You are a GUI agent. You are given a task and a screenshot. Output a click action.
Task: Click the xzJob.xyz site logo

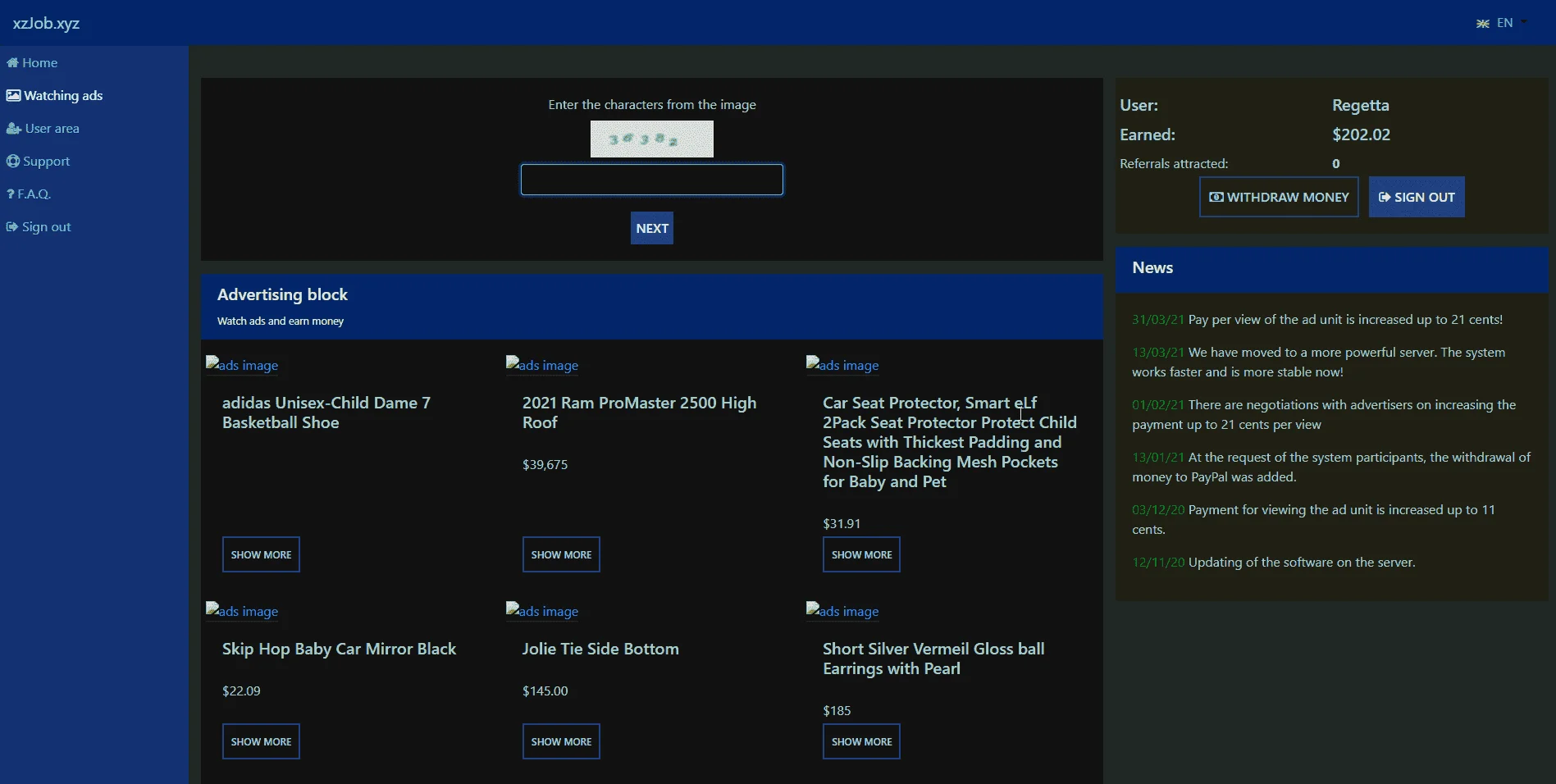[46, 23]
